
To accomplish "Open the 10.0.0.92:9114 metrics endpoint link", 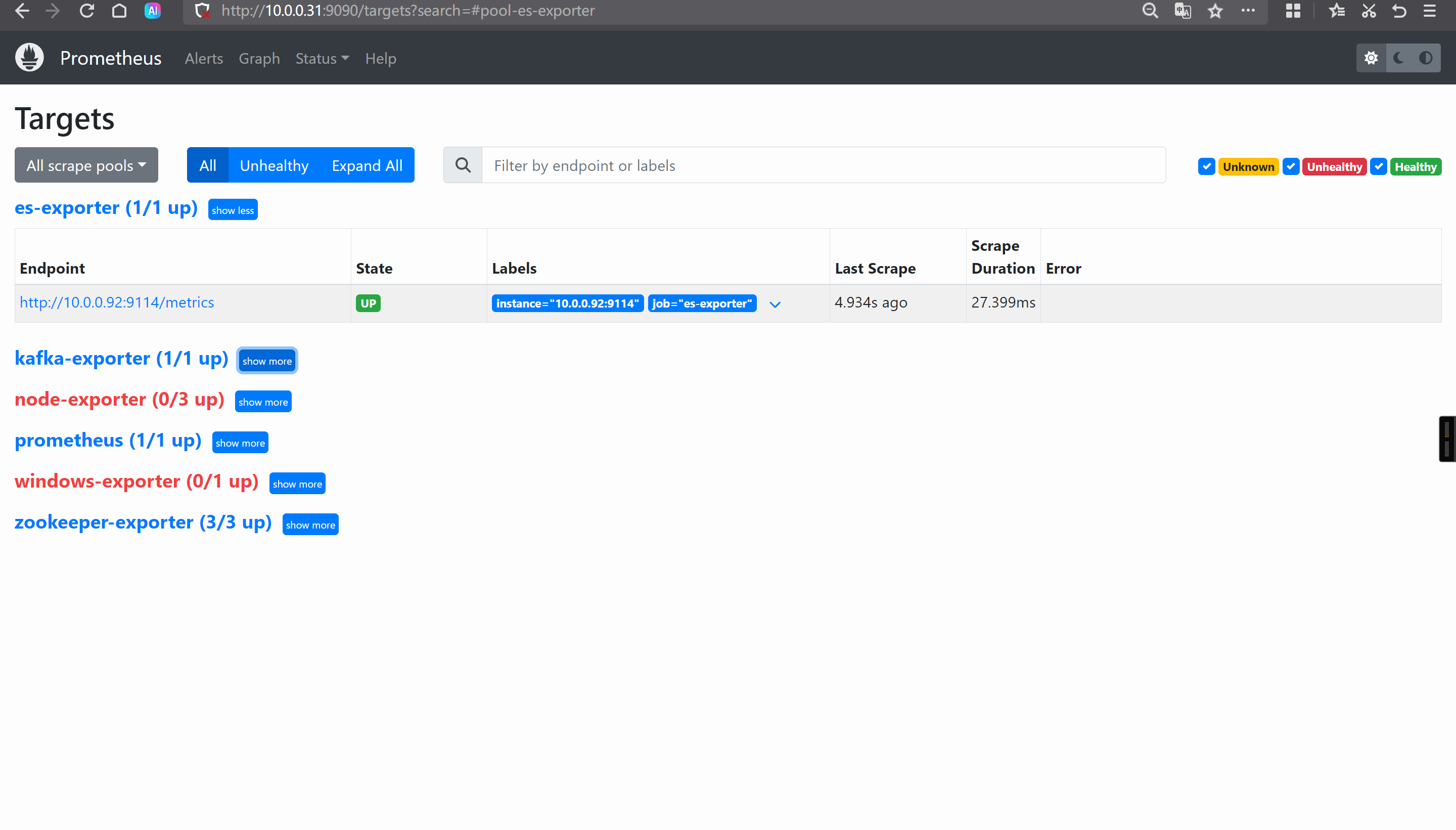I will (117, 302).
